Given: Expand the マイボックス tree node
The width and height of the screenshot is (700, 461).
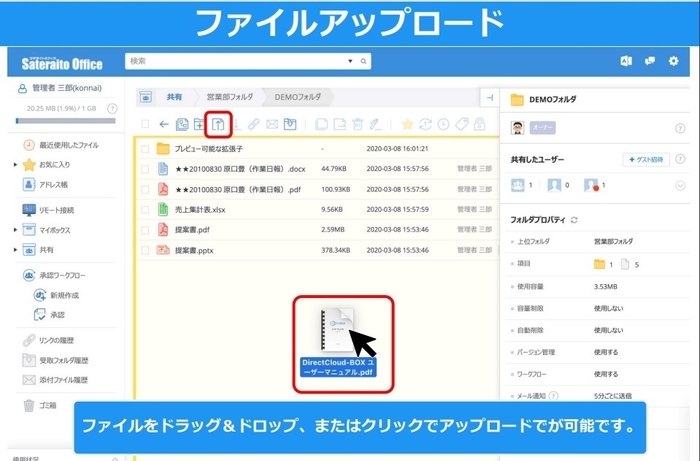Looking at the screenshot, I should point(16,230).
